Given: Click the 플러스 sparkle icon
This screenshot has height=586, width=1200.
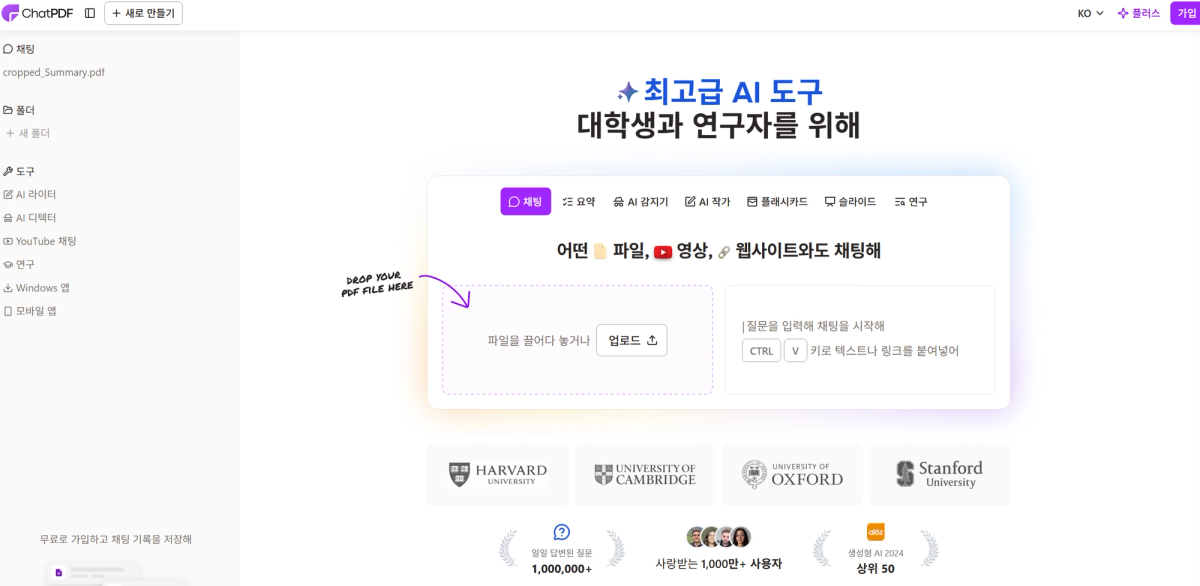Looking at the screenshot, I should [x=1122, y=13].
